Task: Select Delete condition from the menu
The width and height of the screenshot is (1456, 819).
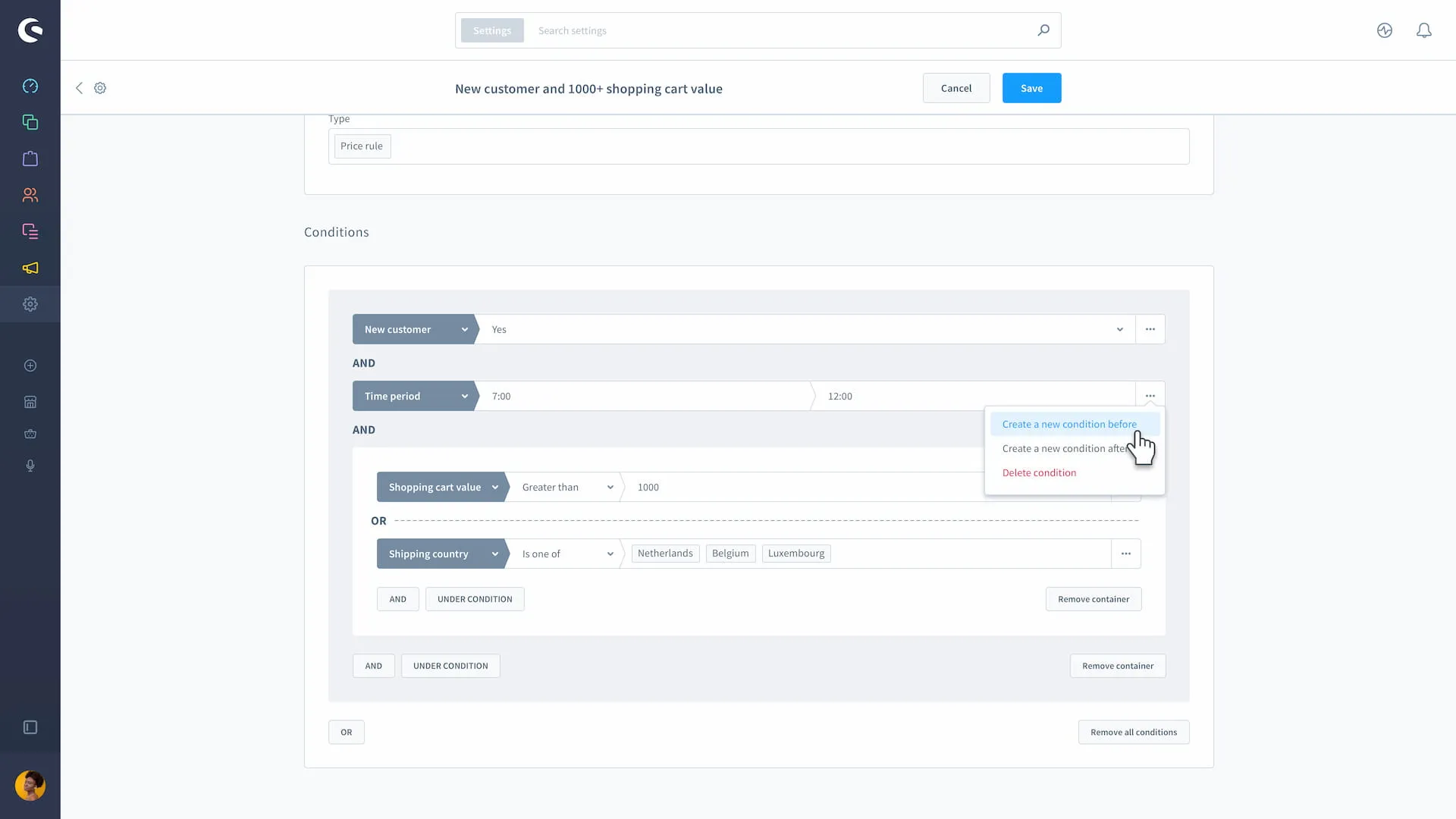Action: 1039,472
